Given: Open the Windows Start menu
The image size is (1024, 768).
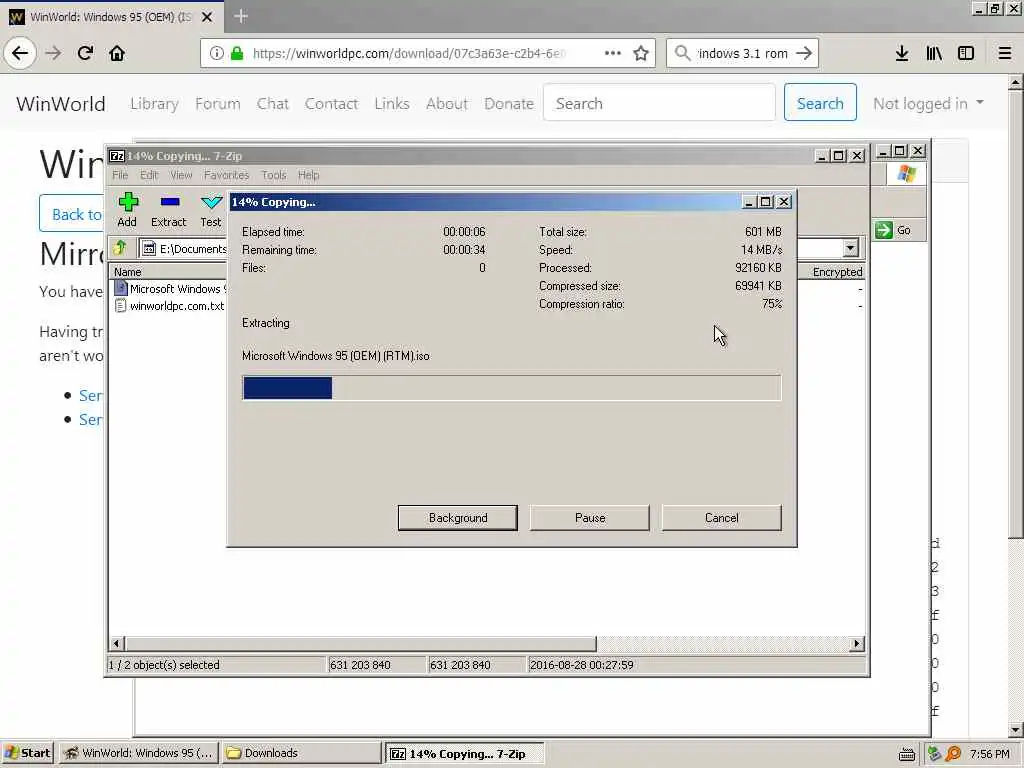Looking at the screenshot, I should (x=27, y=753).
